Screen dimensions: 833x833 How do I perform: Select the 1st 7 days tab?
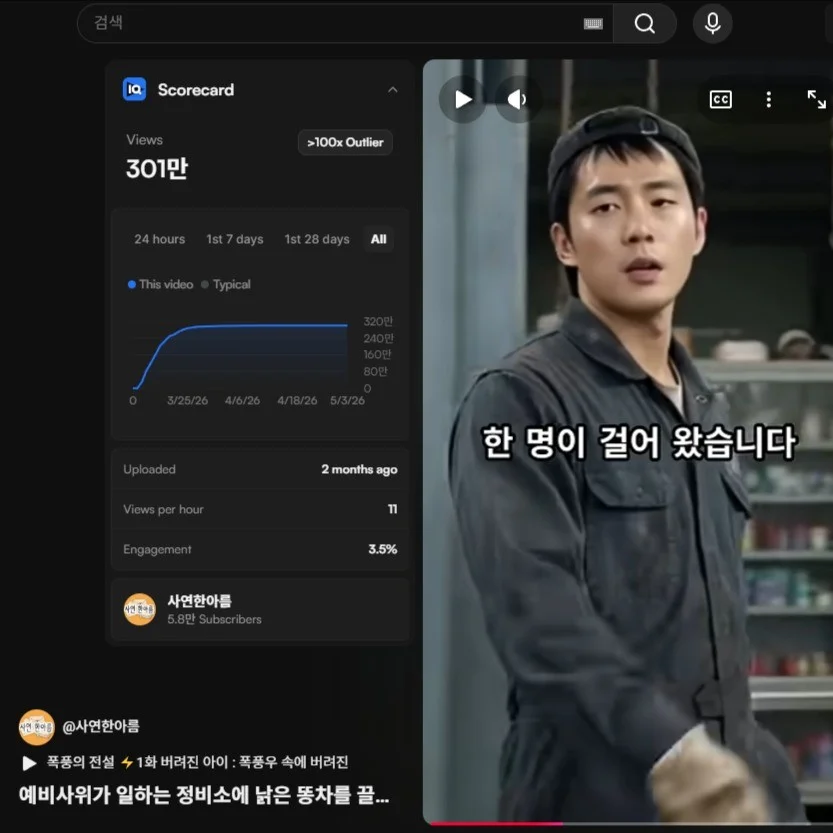click(x=235, y=239)
